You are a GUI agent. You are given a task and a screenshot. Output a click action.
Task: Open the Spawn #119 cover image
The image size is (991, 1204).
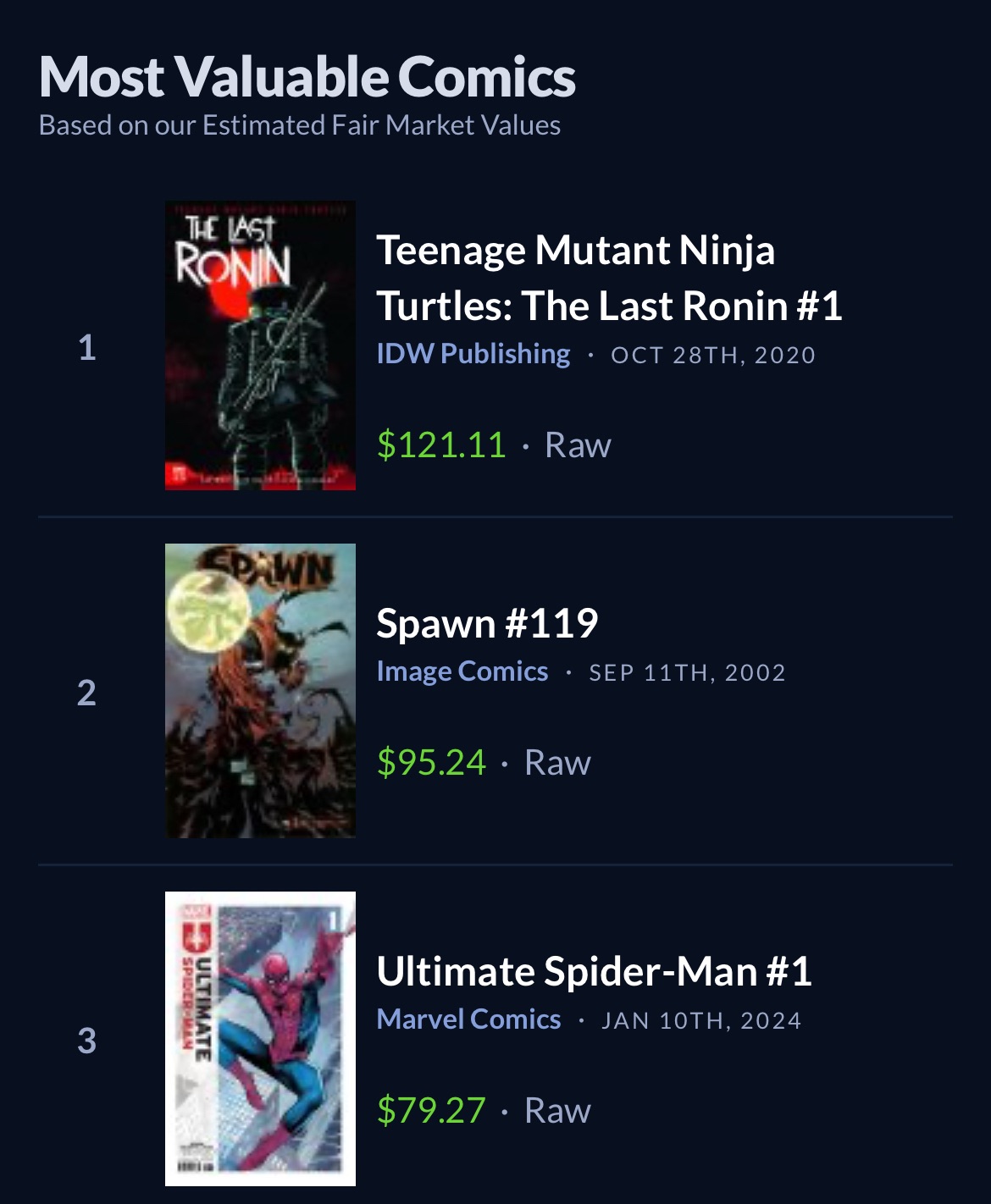point(260,691)
